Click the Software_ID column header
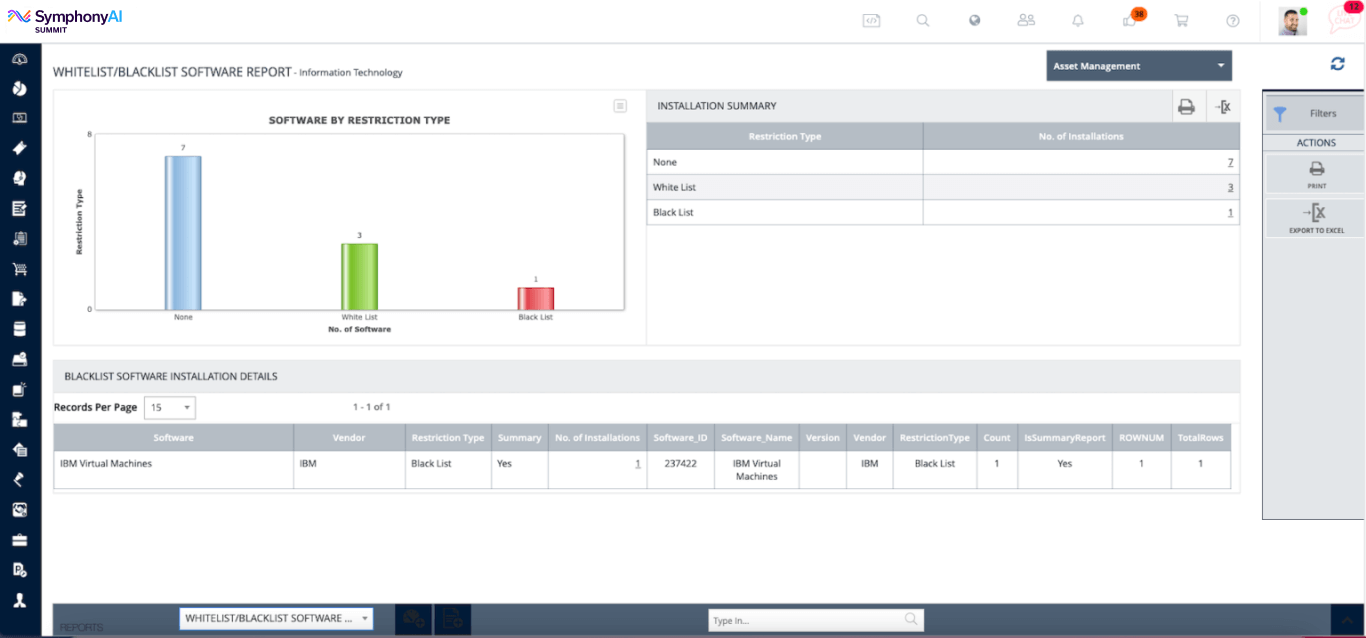The width and height of the screenshot is (1366, 638). pyautogui.click(x=681, y=438)
